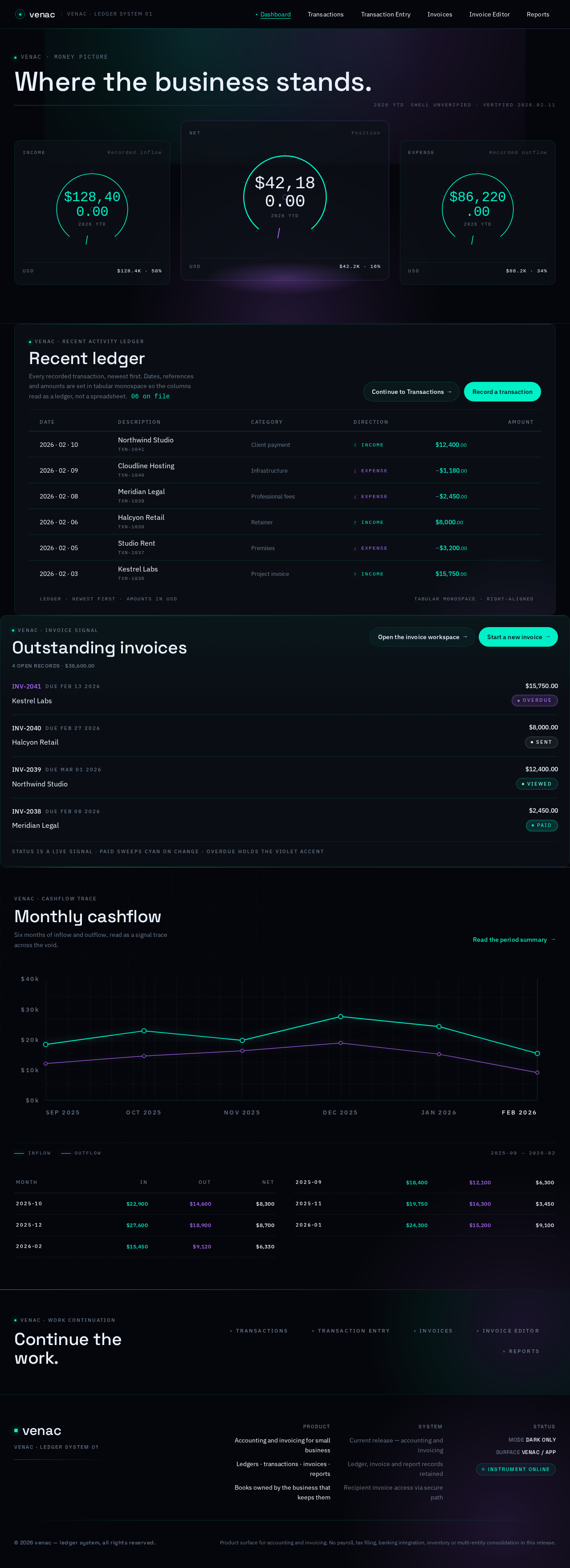The image size is (570, 1568).
Task: Click the TRANSACTIONS footer continuation link
Action: 259,1331
